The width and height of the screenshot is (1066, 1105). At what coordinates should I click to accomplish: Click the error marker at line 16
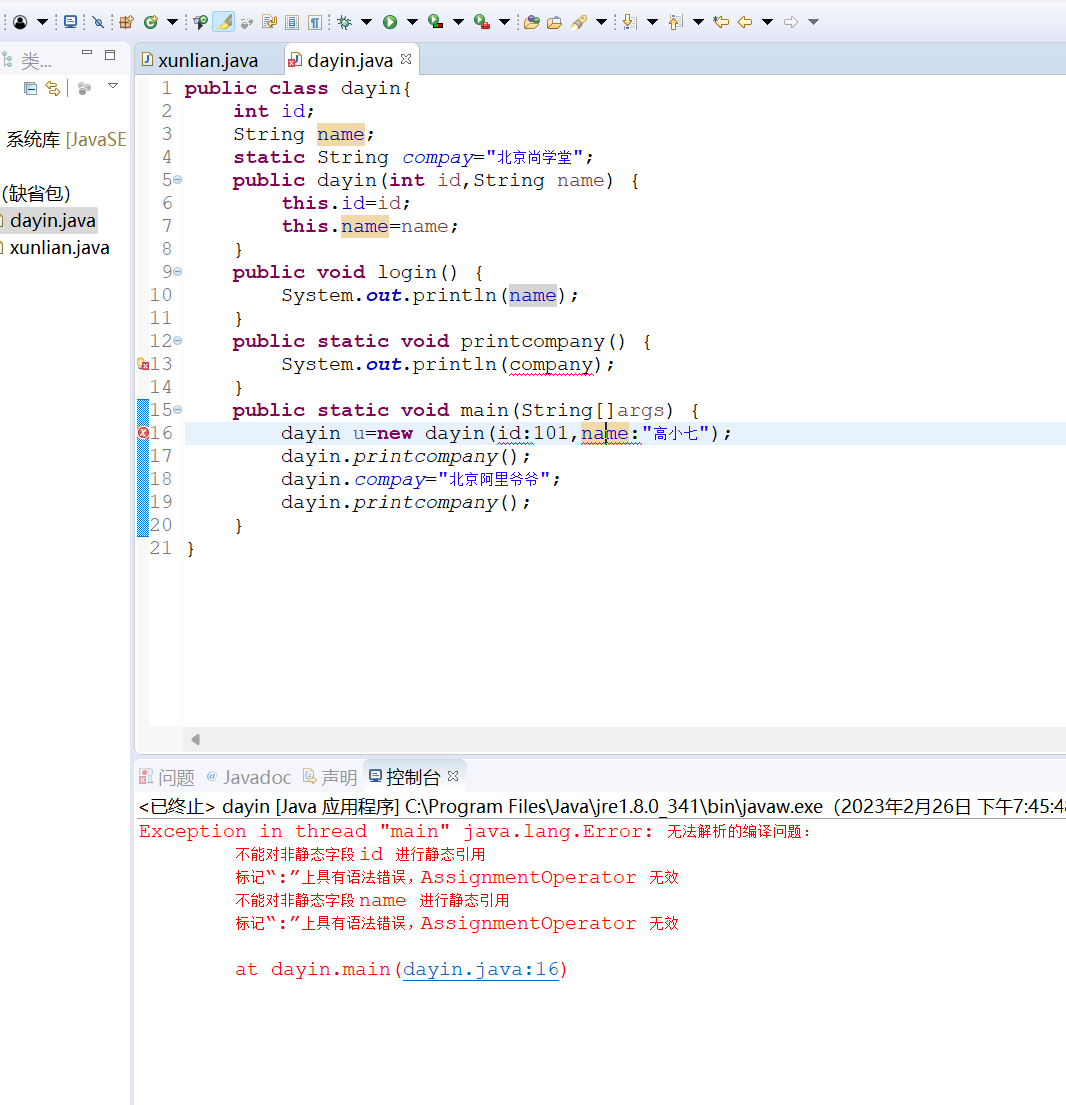click(143, 433)
